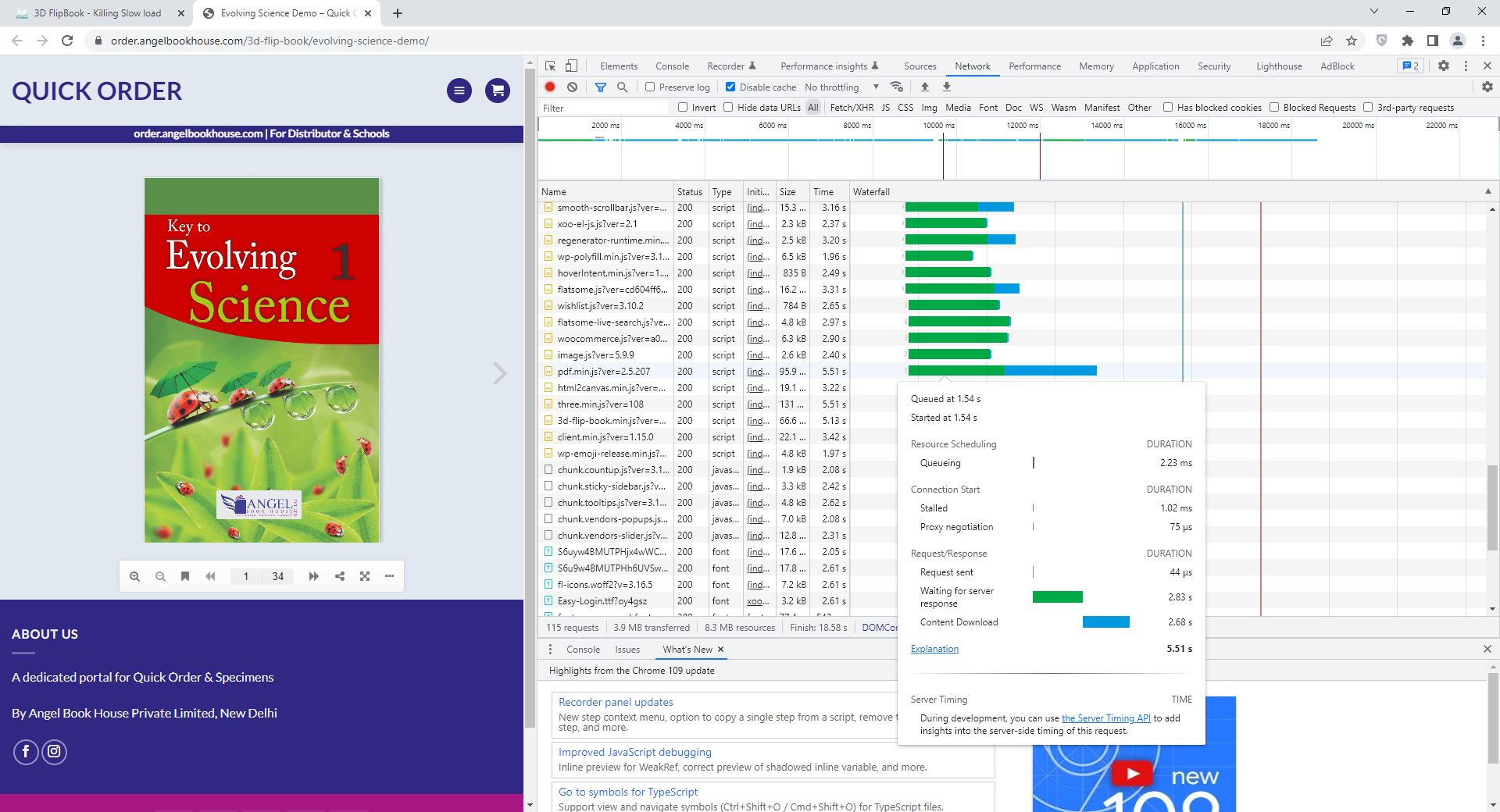Open the site hamburger menu button
This screenshot has width=1500, height=812.
point(459,91)
